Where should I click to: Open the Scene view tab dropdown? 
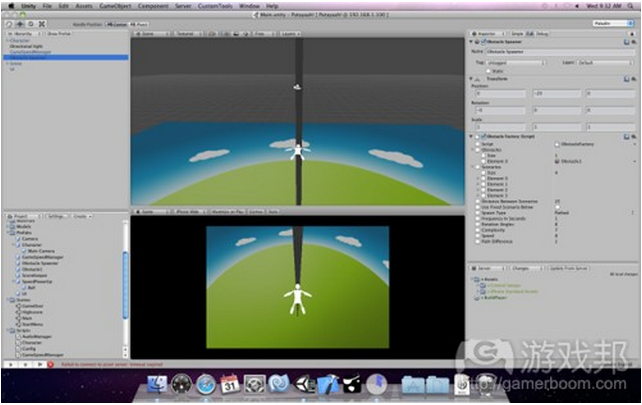[x=151, y=34]
